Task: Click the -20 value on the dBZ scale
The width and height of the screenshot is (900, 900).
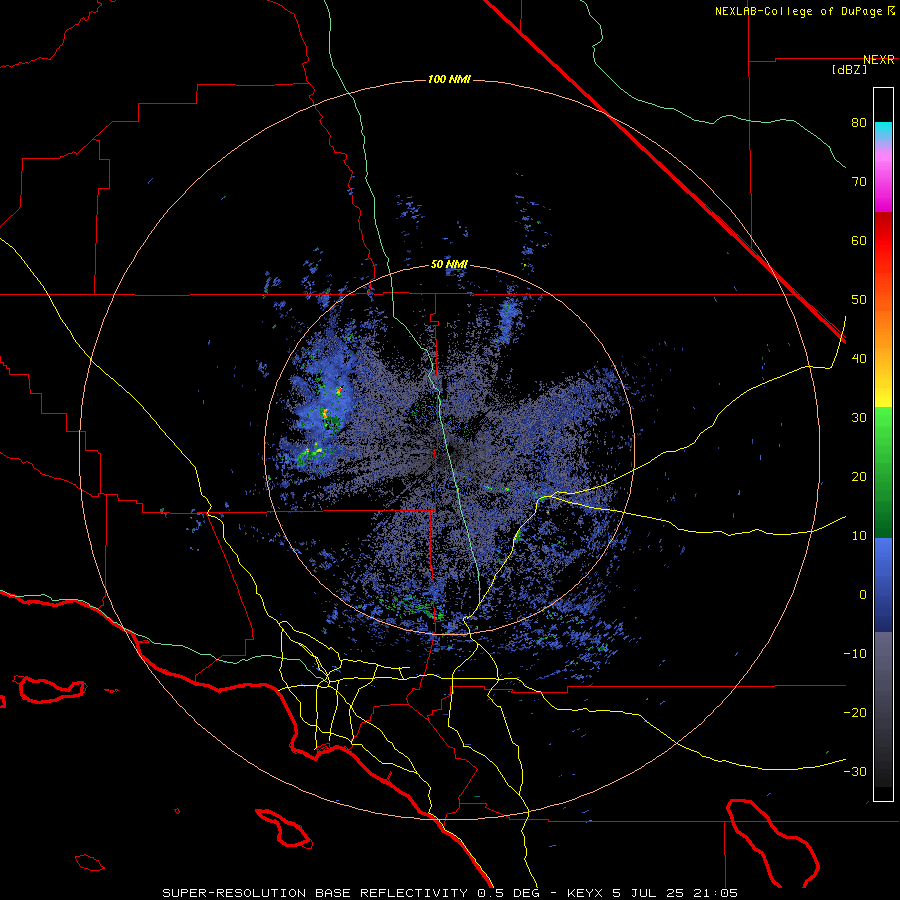Action: coord(855,713)
